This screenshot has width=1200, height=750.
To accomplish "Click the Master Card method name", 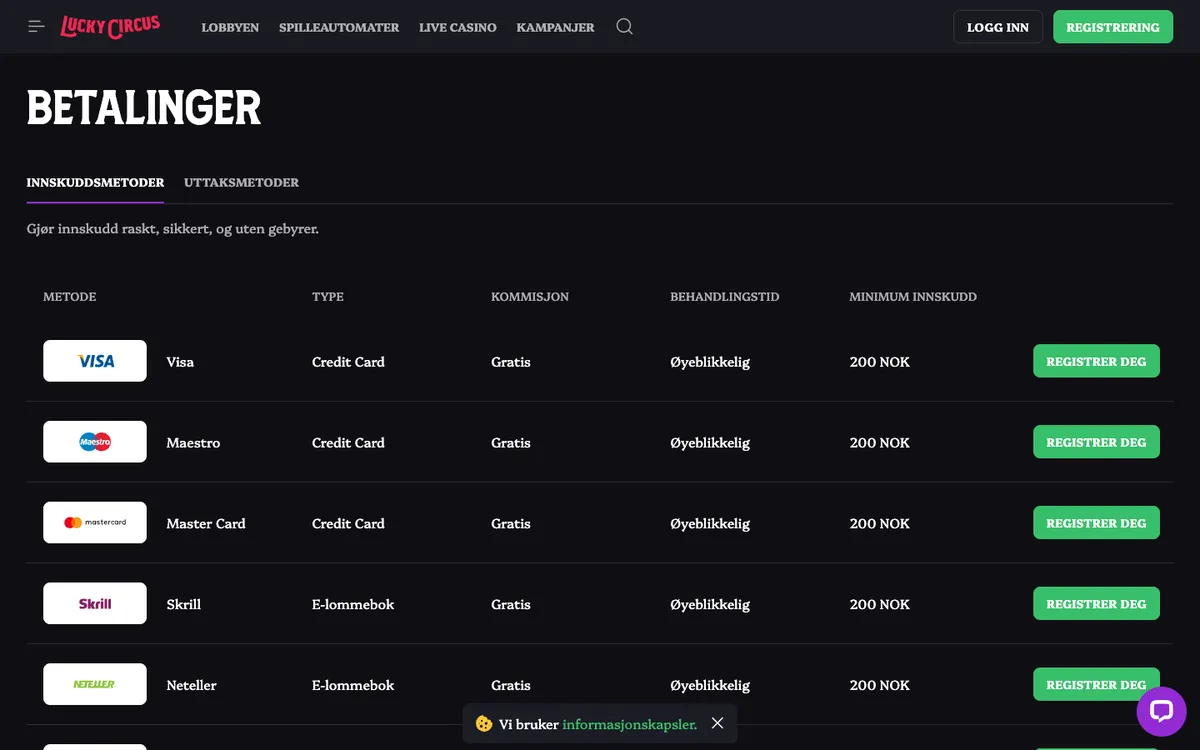I will pos(206,524).
